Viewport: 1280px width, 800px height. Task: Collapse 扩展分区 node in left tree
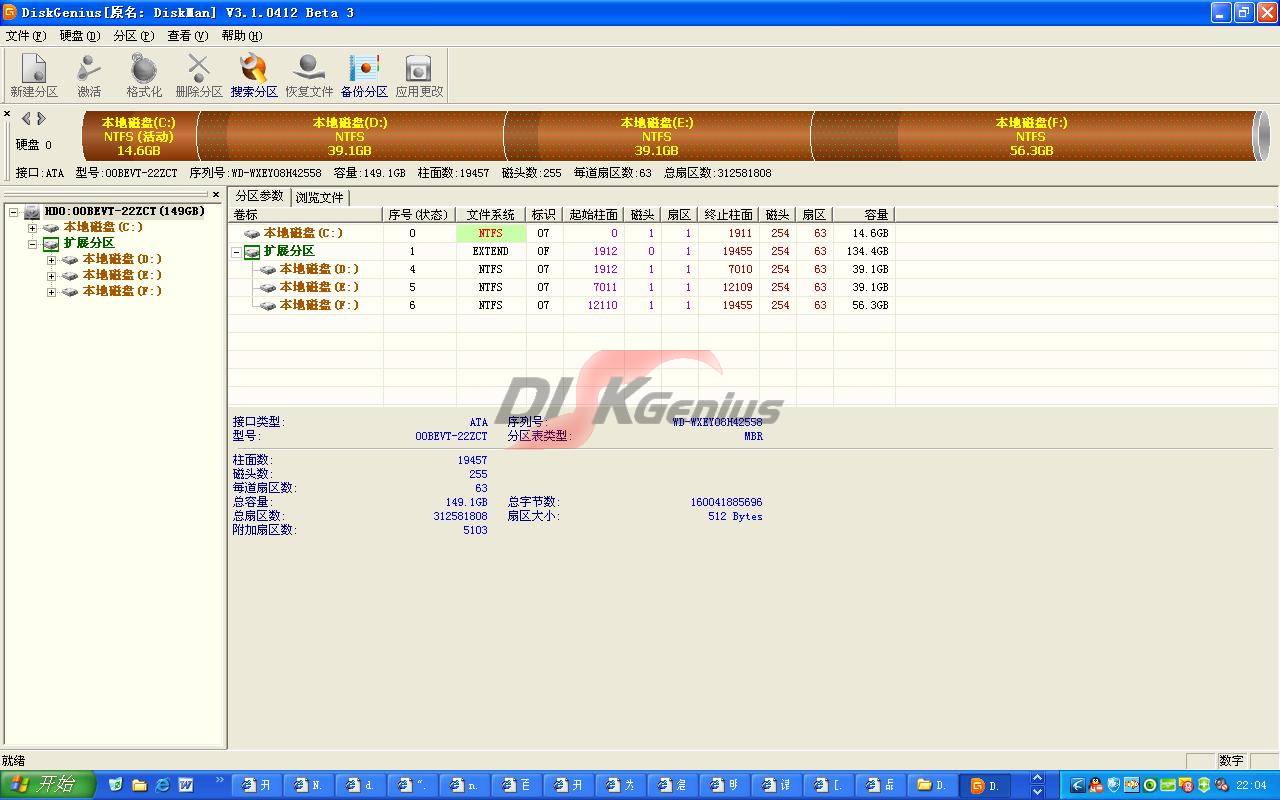[33, 244]
